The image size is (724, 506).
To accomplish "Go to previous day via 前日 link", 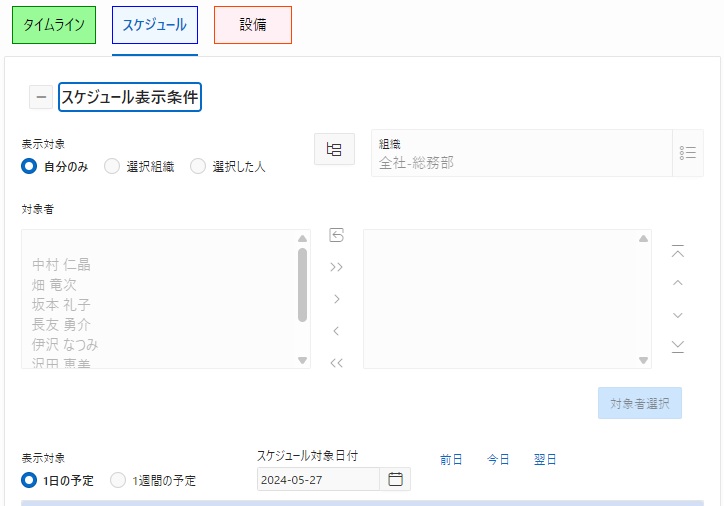I will click(451, 459).
